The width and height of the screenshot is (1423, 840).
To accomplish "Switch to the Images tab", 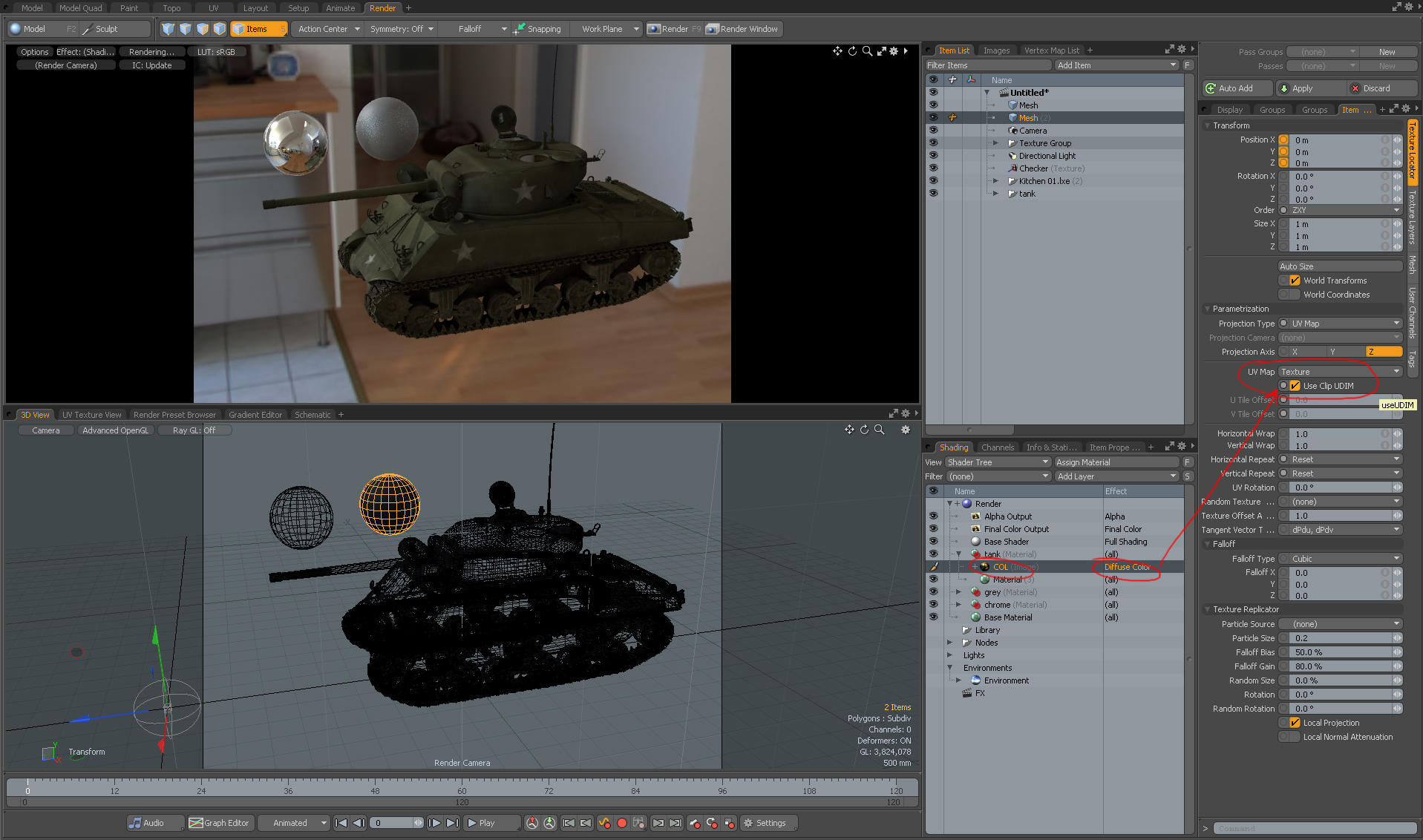I will click(996, 50).
